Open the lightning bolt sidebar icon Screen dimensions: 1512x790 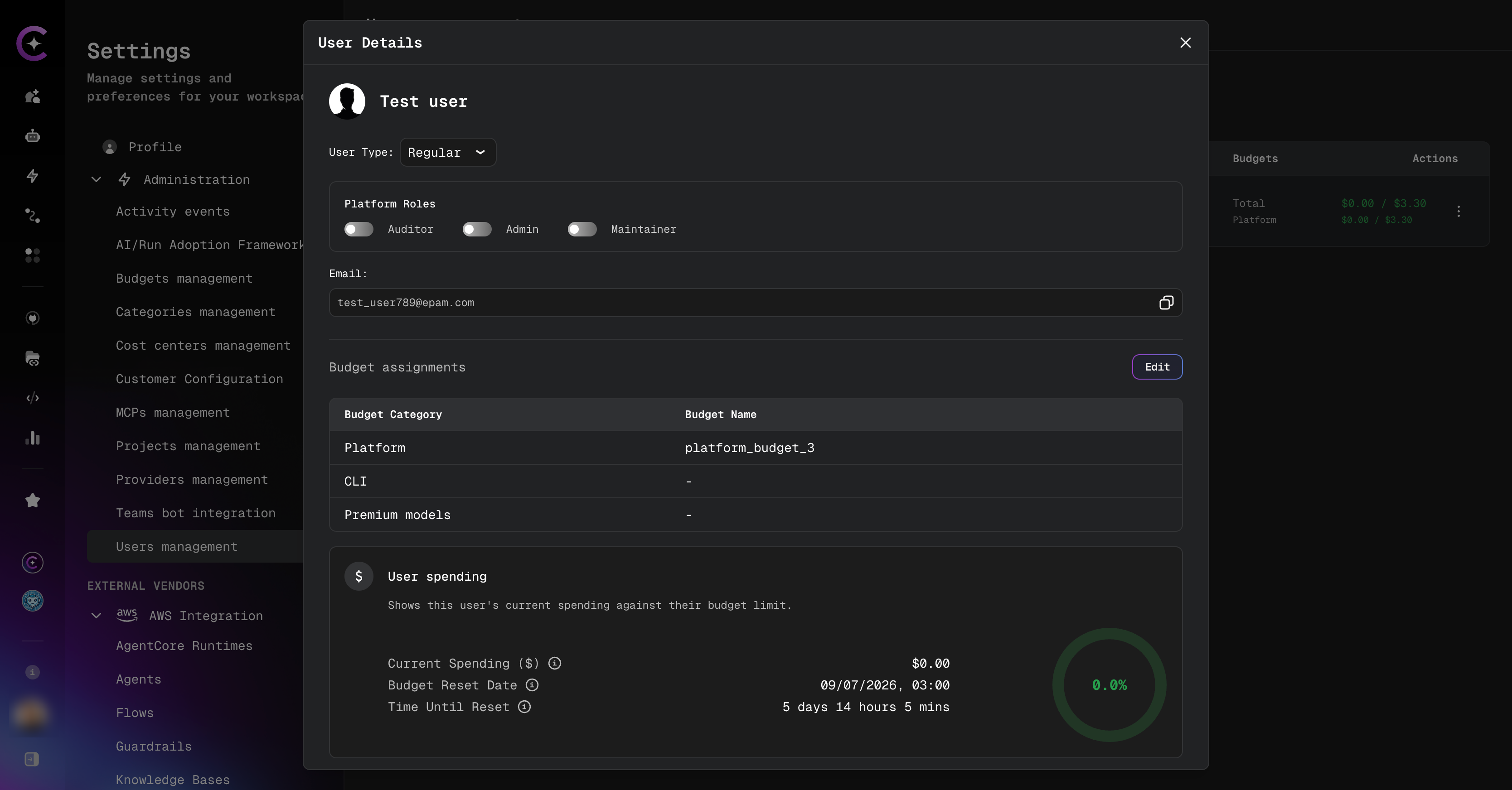tap(33, 176)
